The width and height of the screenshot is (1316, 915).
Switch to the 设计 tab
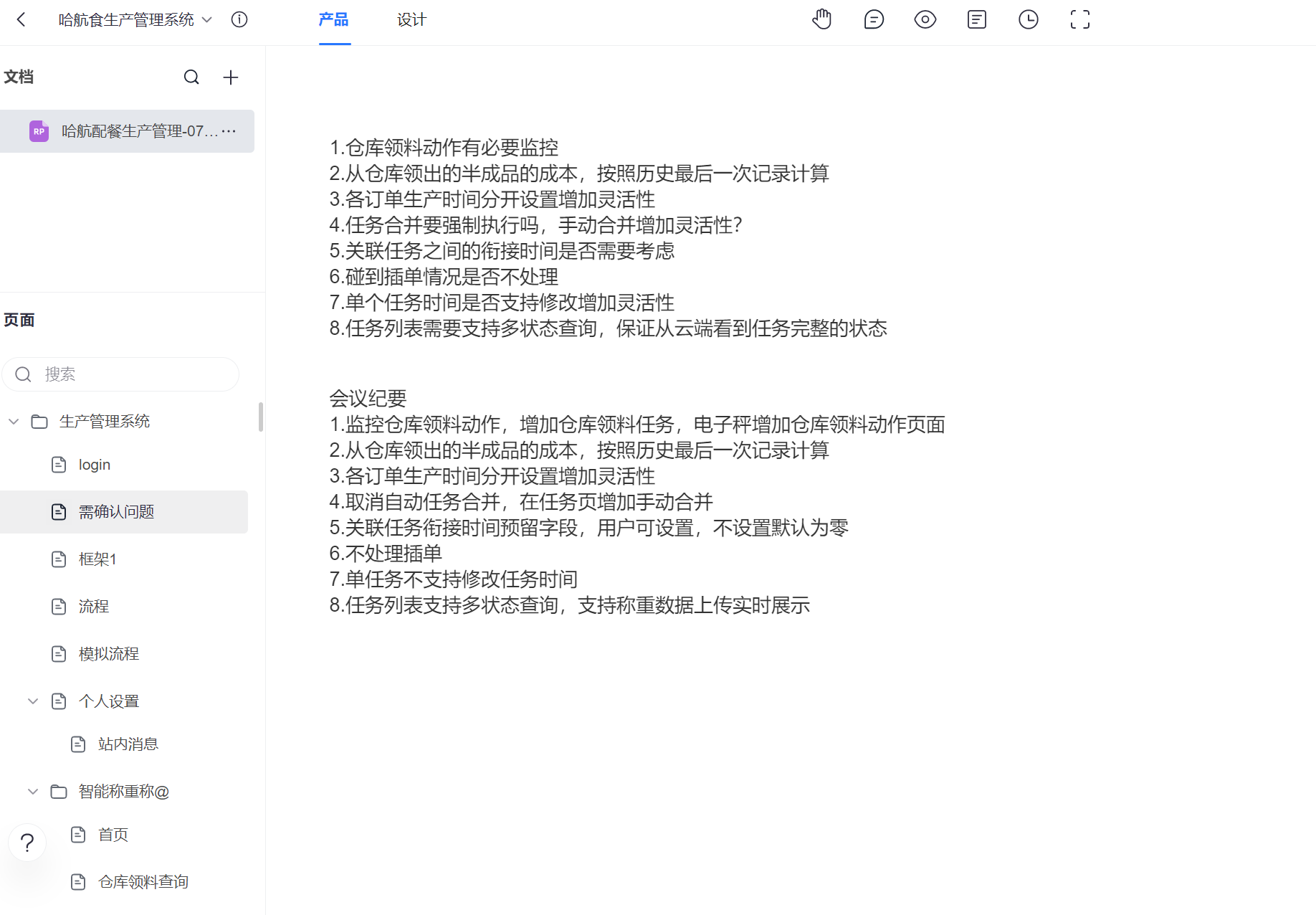point(411,19)
